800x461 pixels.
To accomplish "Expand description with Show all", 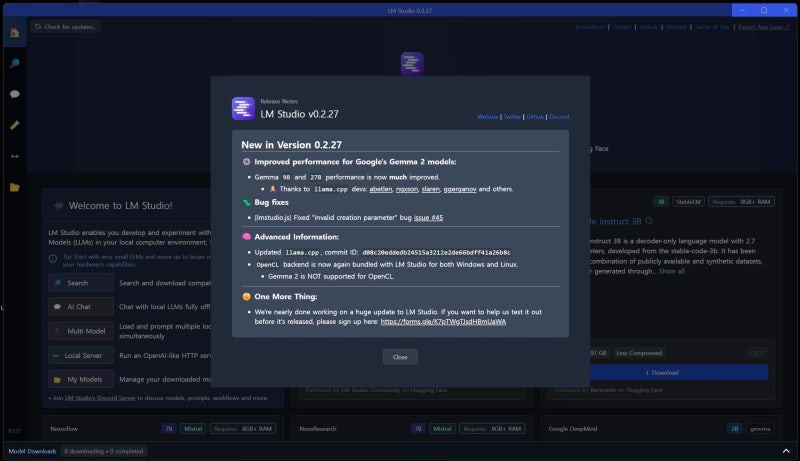I will click(x=671, y=271).
